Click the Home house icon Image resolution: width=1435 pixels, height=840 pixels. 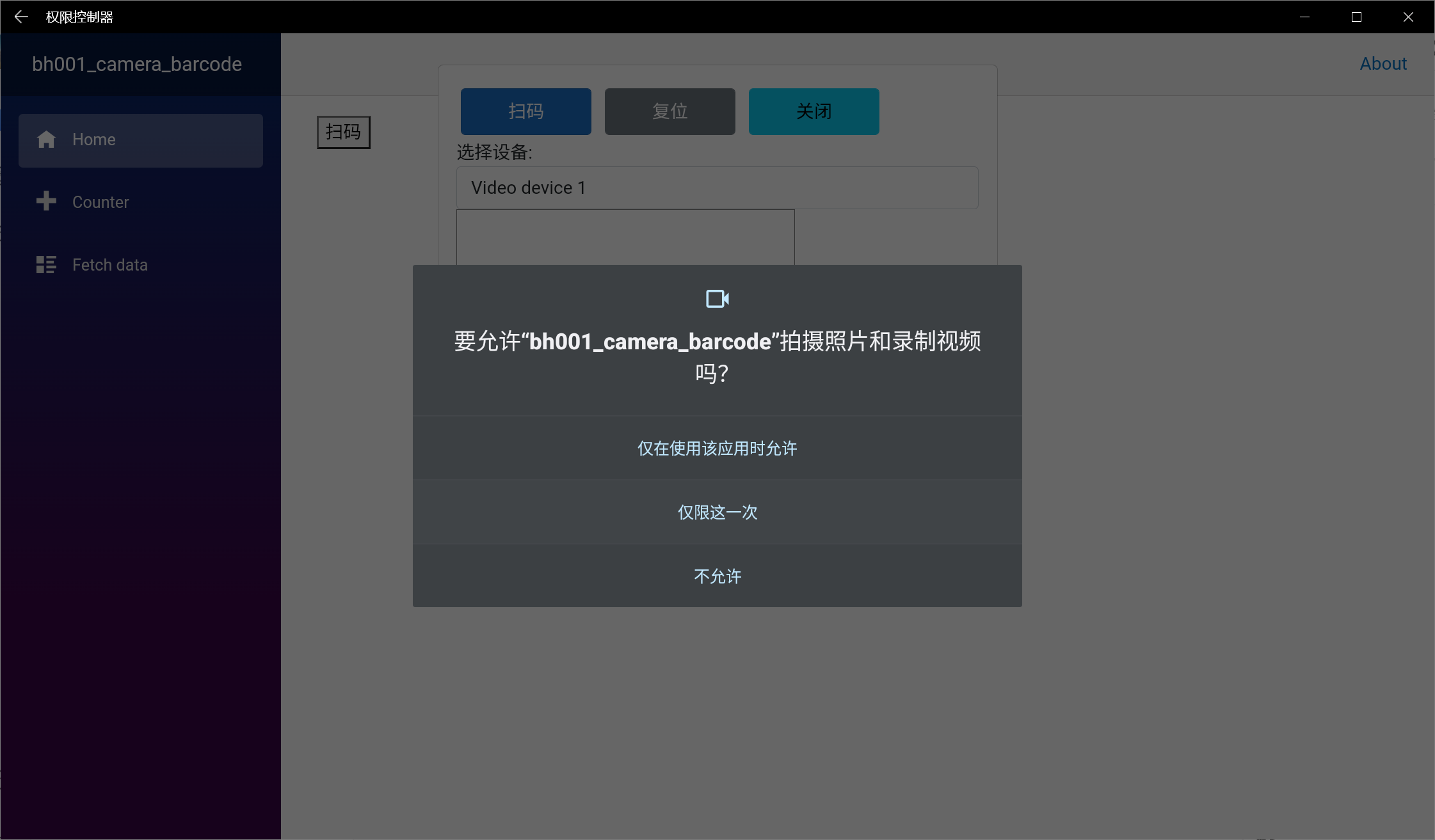pos(46,139)
